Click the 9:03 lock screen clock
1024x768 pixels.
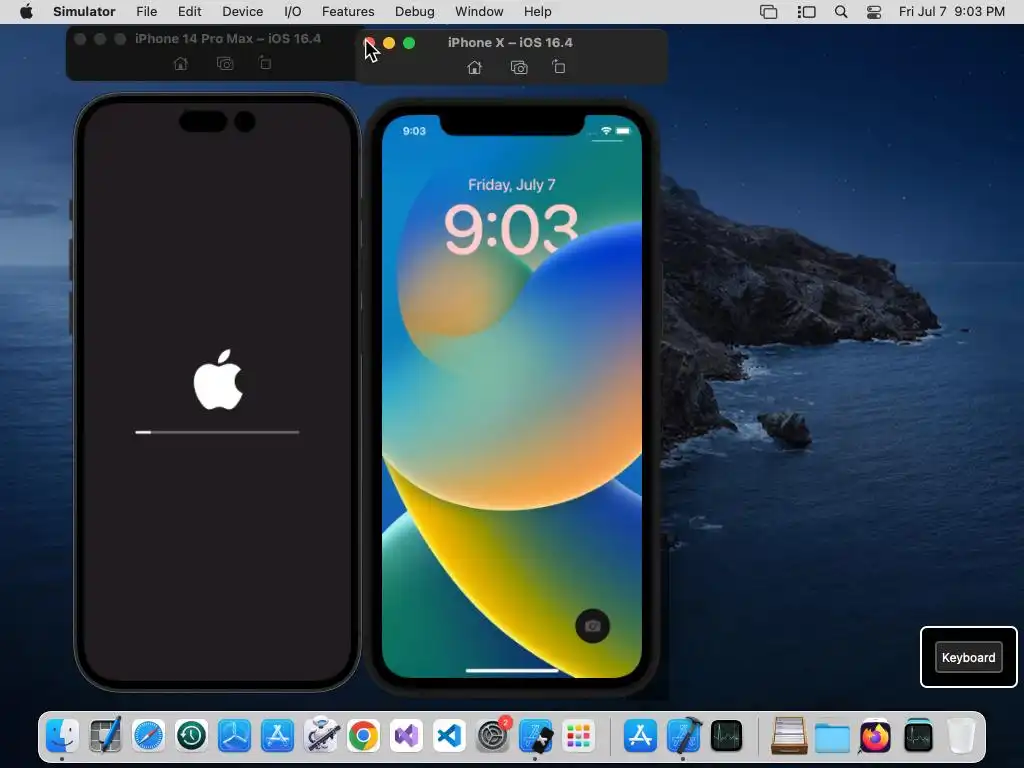[511, 229]
